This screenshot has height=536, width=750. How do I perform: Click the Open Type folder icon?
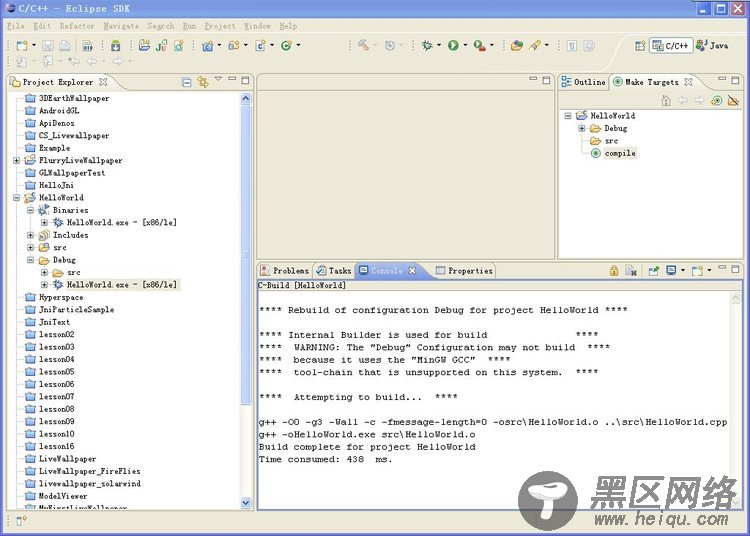point(517,45)
